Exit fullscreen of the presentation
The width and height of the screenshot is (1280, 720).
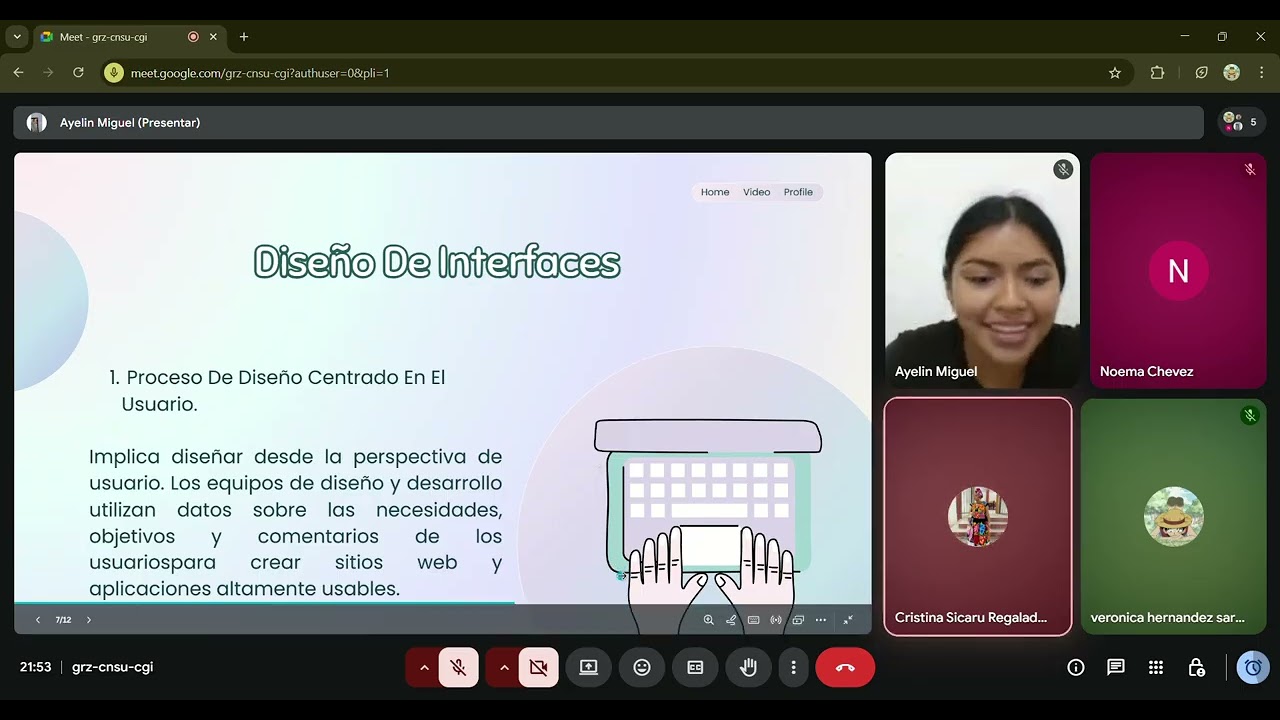pos(848,620)
